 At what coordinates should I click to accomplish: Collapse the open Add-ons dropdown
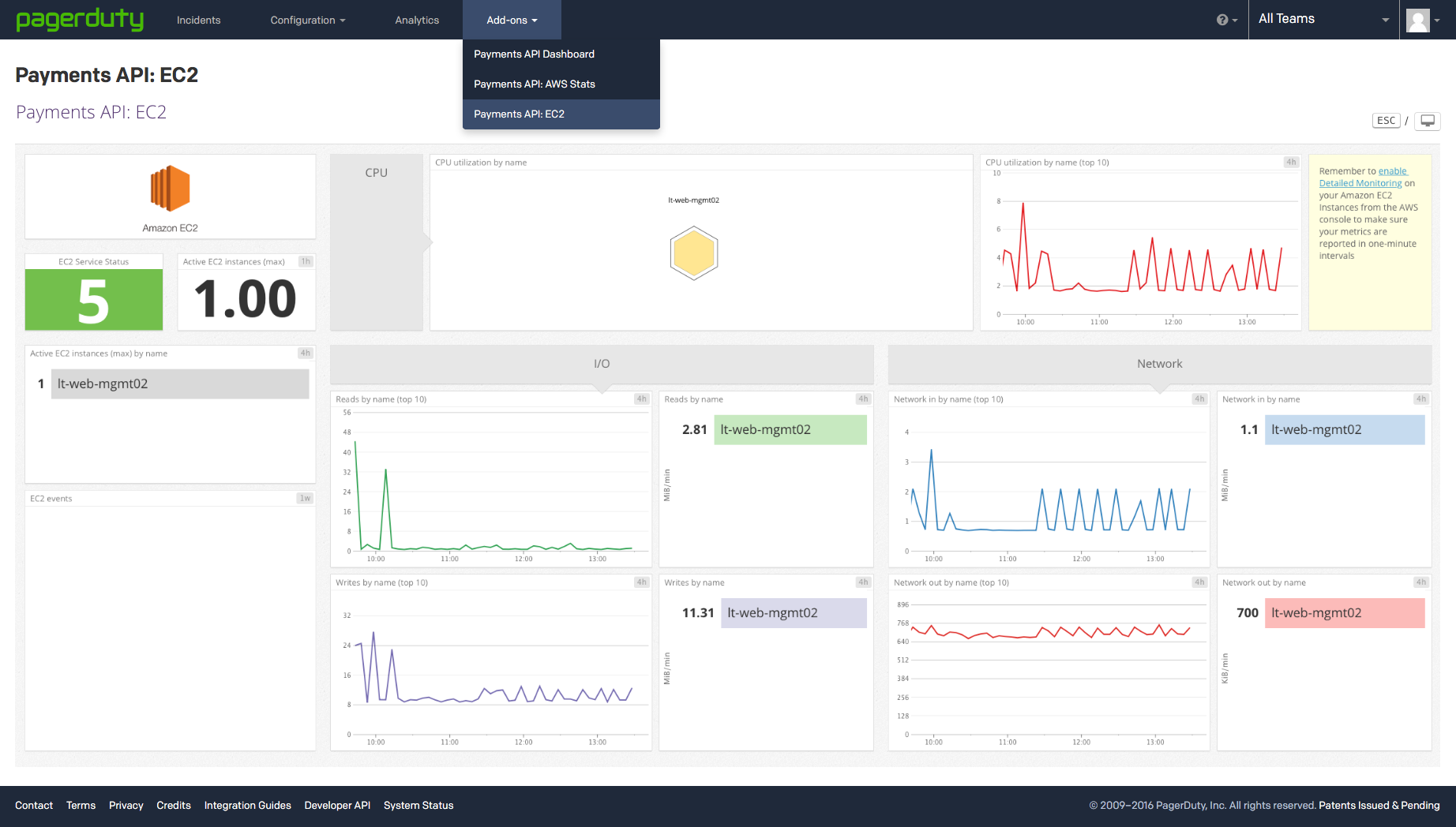(511, 20)
